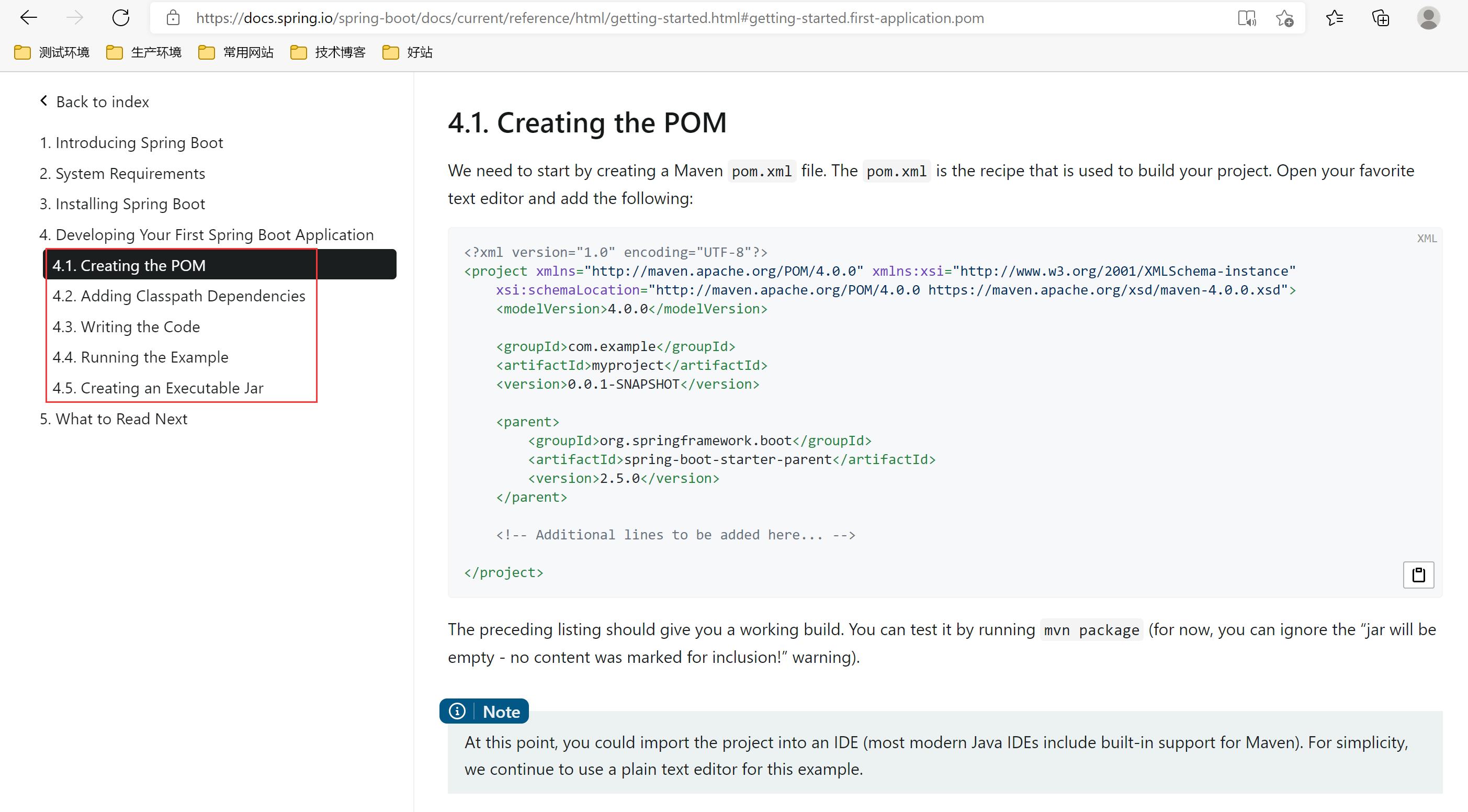Reload the page with the refresh icon
1468x812 pixels.
121,18
